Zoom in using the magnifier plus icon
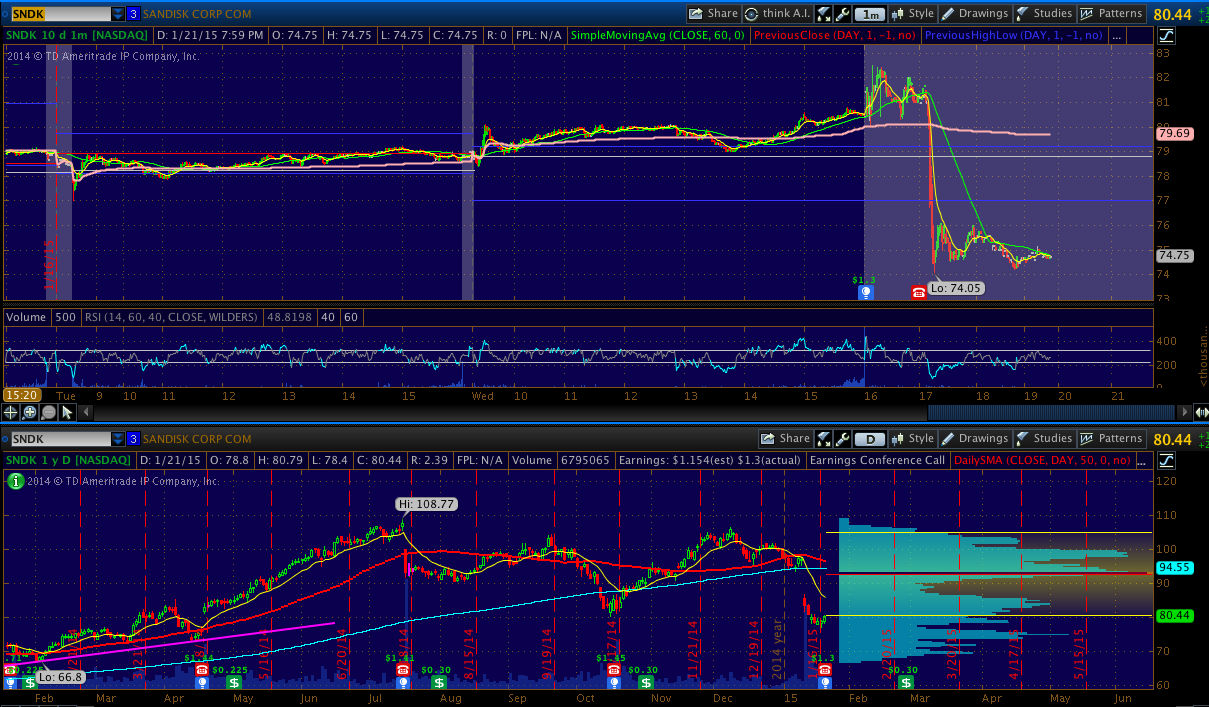This screenshot has width=1209, height=707. tap(30, 412)
